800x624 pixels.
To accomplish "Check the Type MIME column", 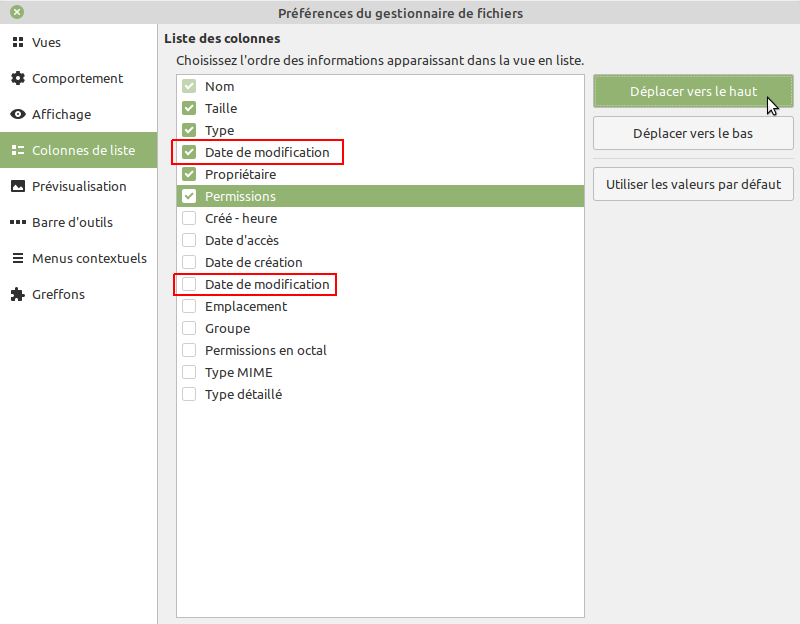I will (x=189, y=372).
